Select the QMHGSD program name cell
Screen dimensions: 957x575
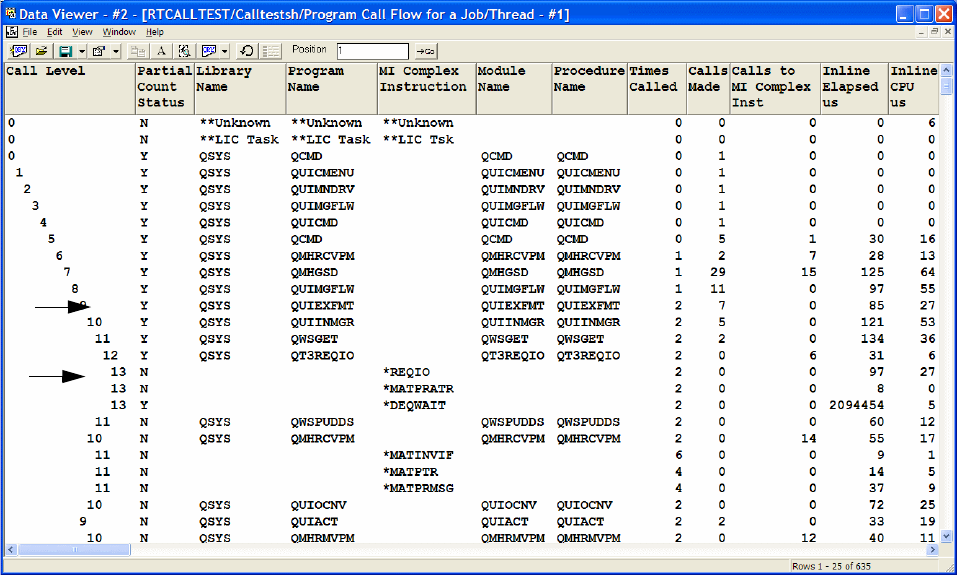[314, 272]
